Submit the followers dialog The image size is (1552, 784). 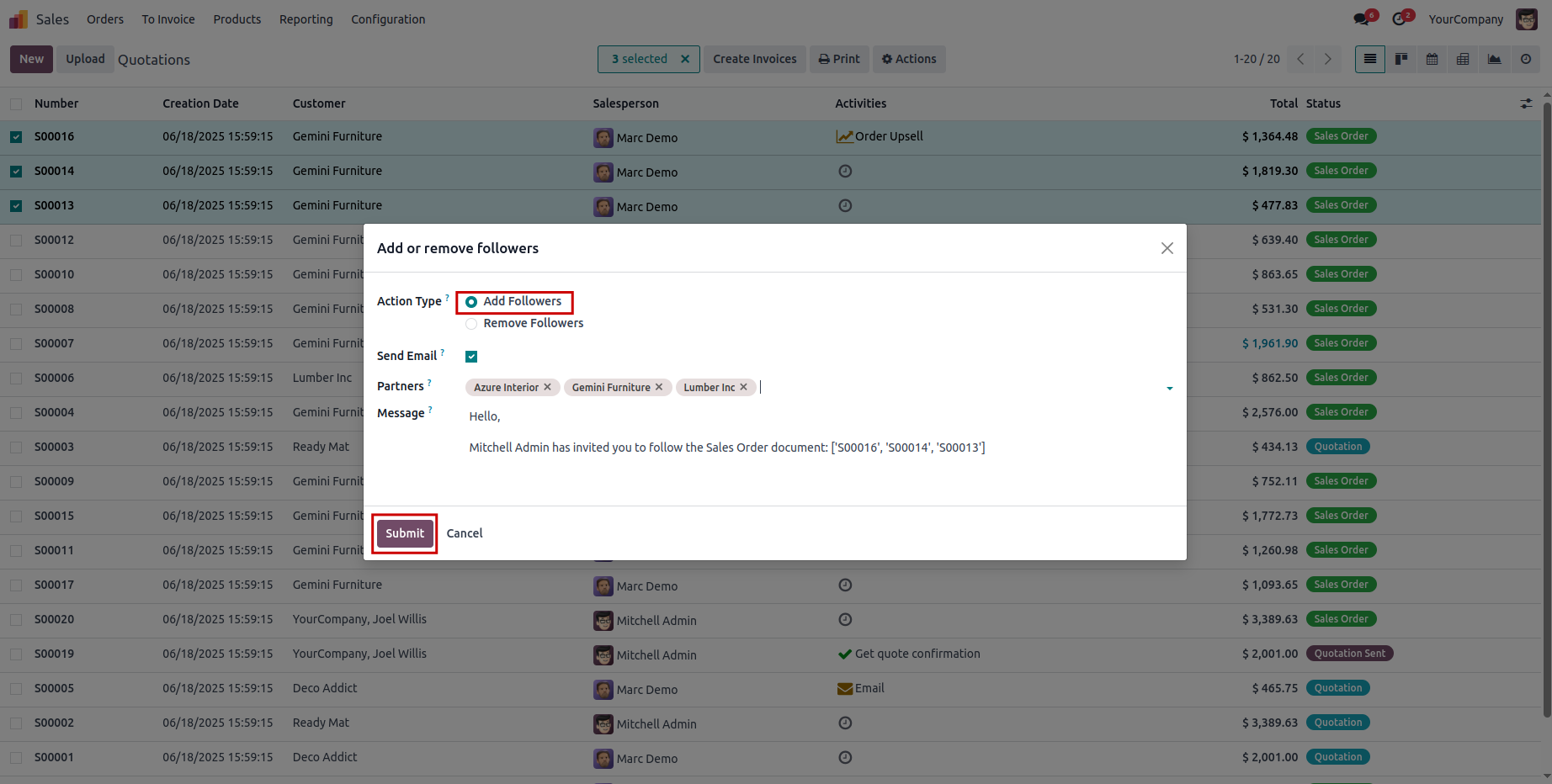tap(405, 533)
